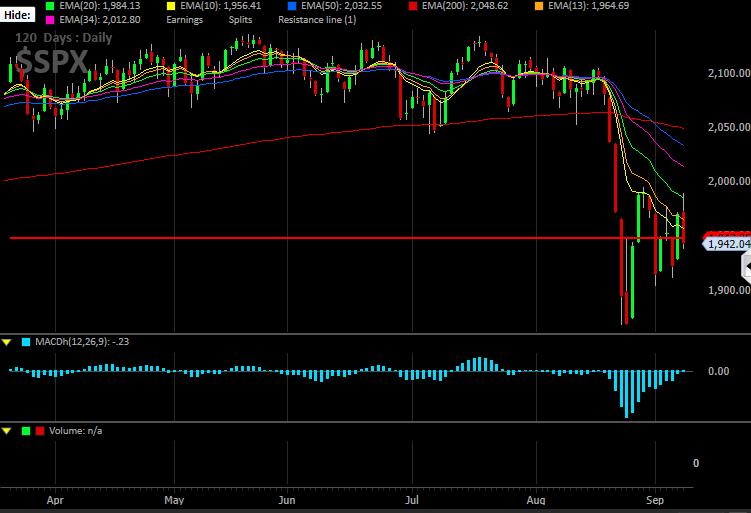Click the 2,000.00 price axis label
This screenshot has height=513, width=751.
[x=729, y=181]
